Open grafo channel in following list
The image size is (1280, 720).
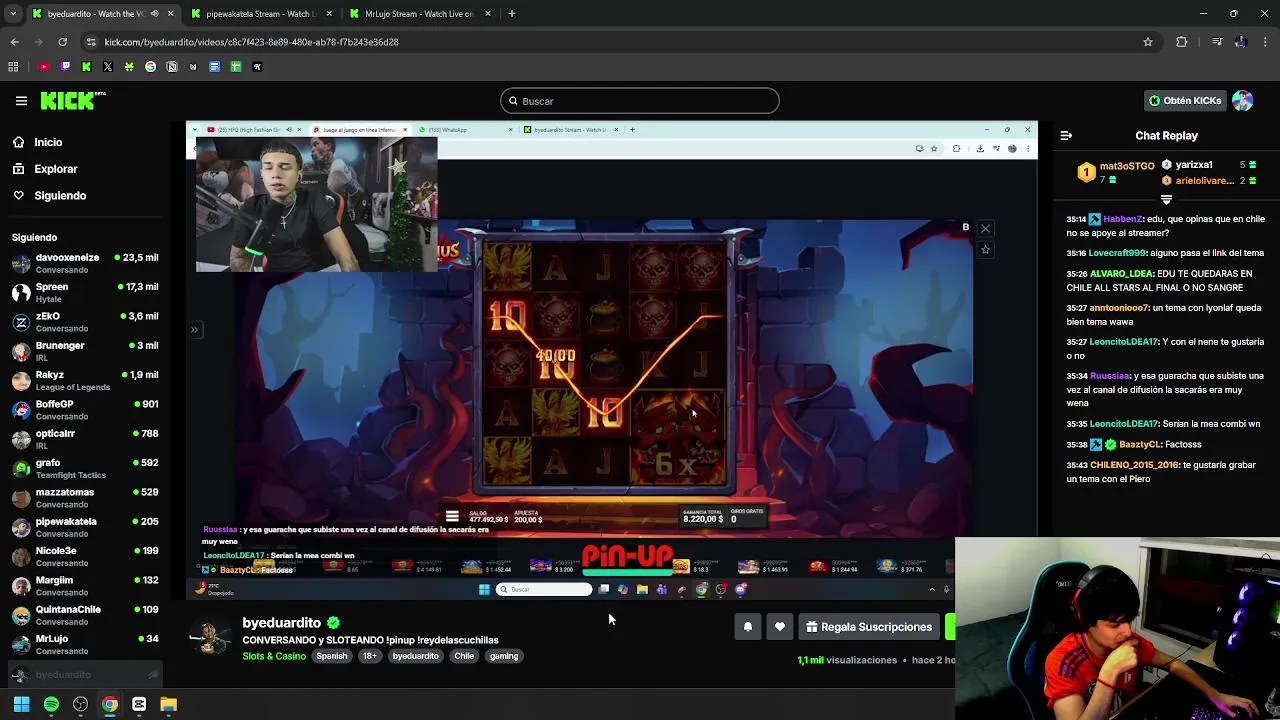tap(85, 468)
